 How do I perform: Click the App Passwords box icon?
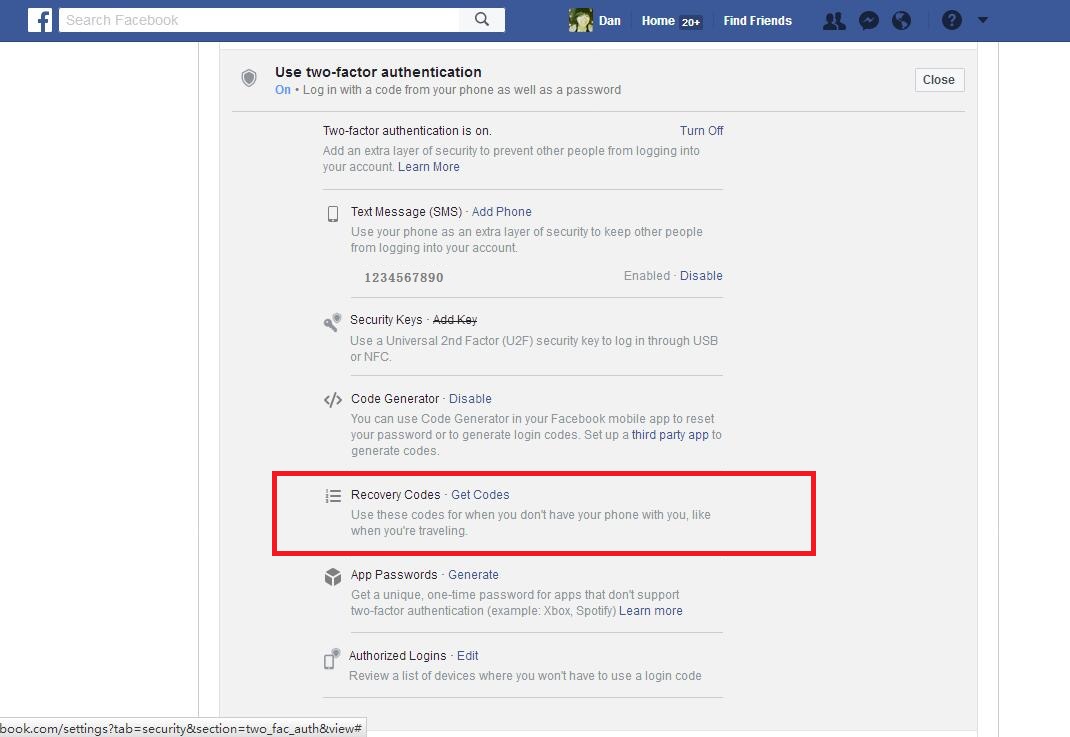pos(333,577)
